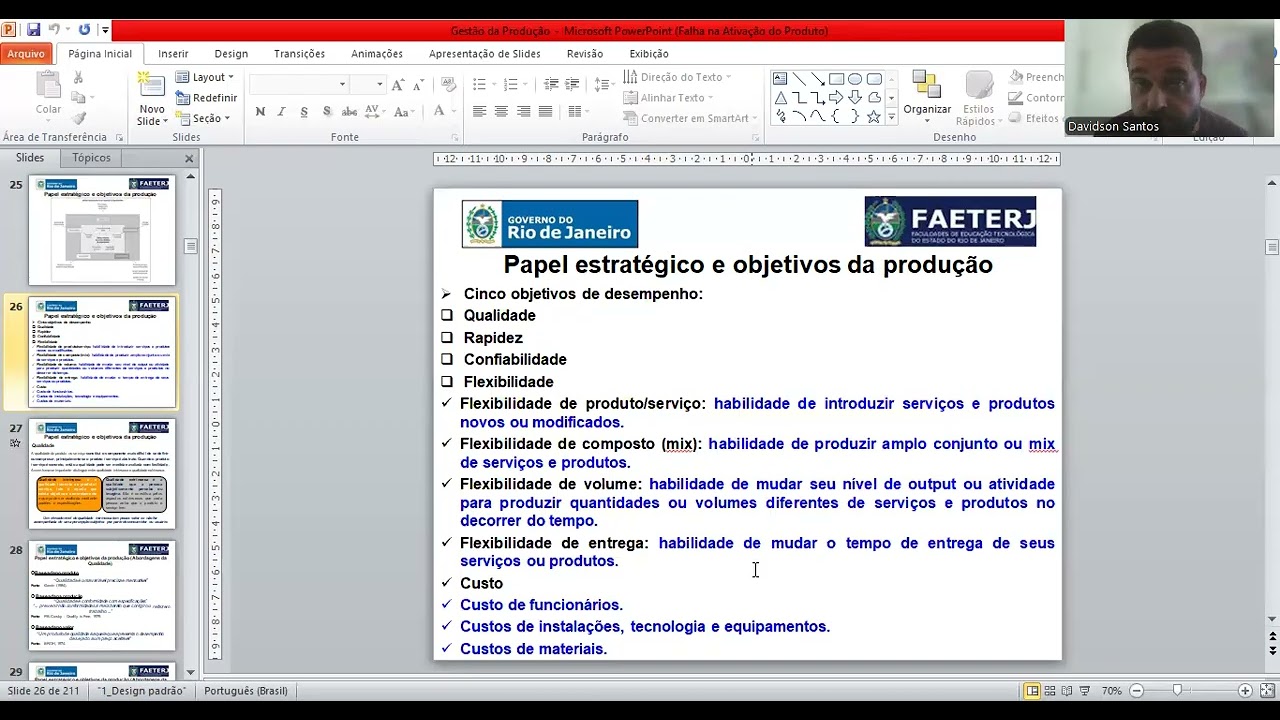Open the Exibição ribbon tab
The height and width of the screenshot is (720, 1280).
pos(649,54)
